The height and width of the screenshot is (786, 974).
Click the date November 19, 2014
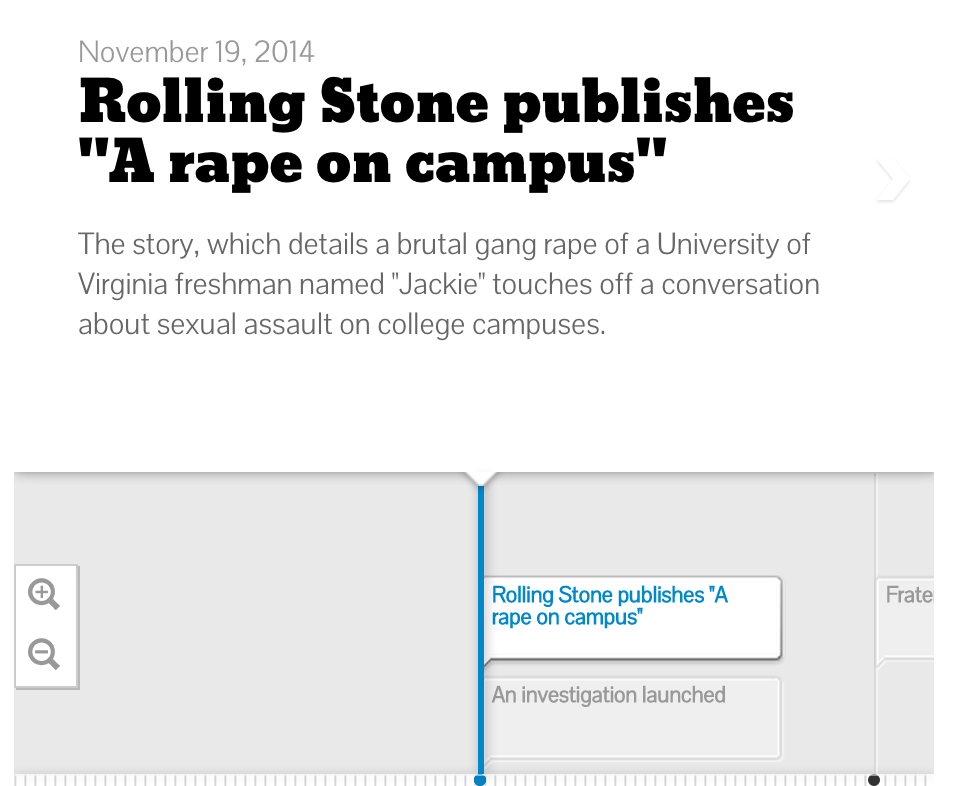[x=196, y=52]
